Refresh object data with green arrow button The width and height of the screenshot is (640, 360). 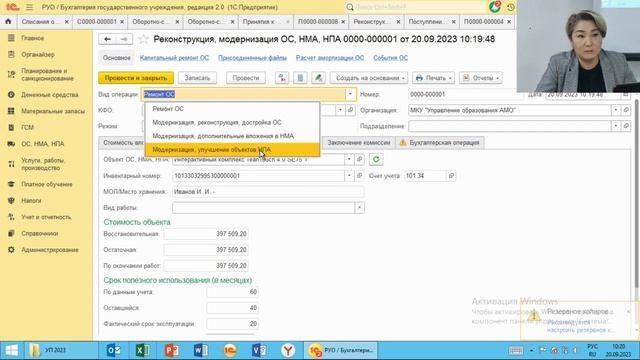pyautogui.click(x=376, y=159)
